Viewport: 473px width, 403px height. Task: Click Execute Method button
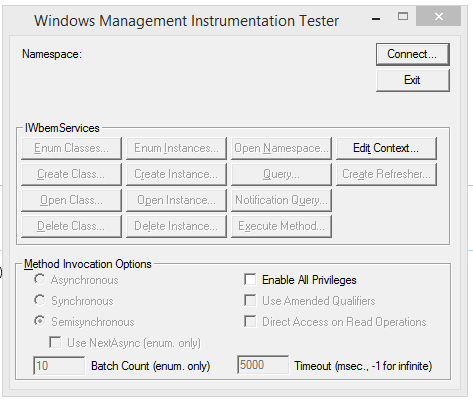tap(281, 226)
